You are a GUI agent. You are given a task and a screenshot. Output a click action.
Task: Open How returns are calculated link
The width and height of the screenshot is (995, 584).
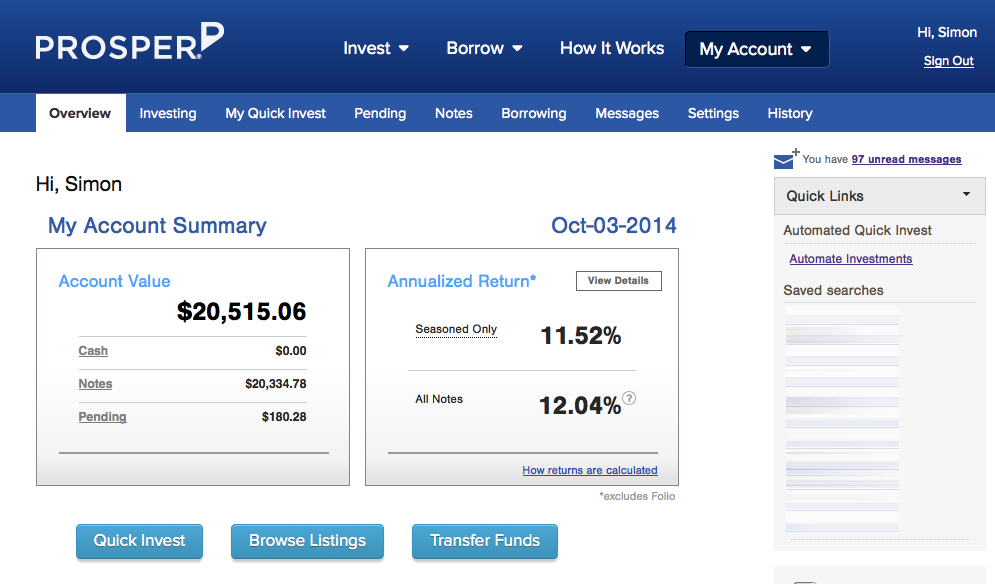coord(590,470)
